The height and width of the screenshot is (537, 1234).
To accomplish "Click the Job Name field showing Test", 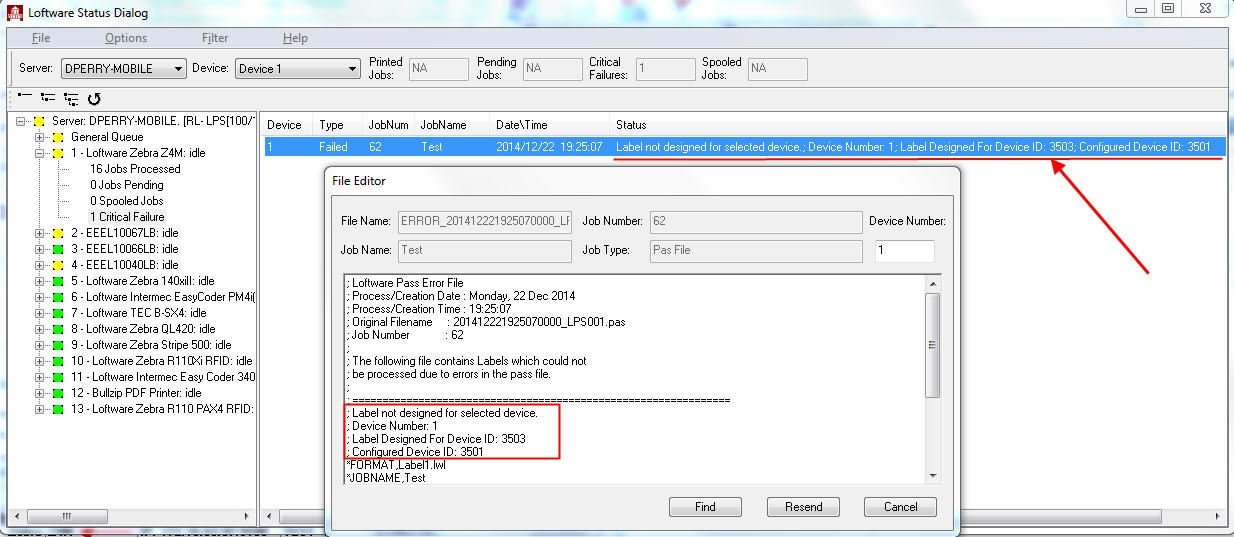I will [485, 251].
